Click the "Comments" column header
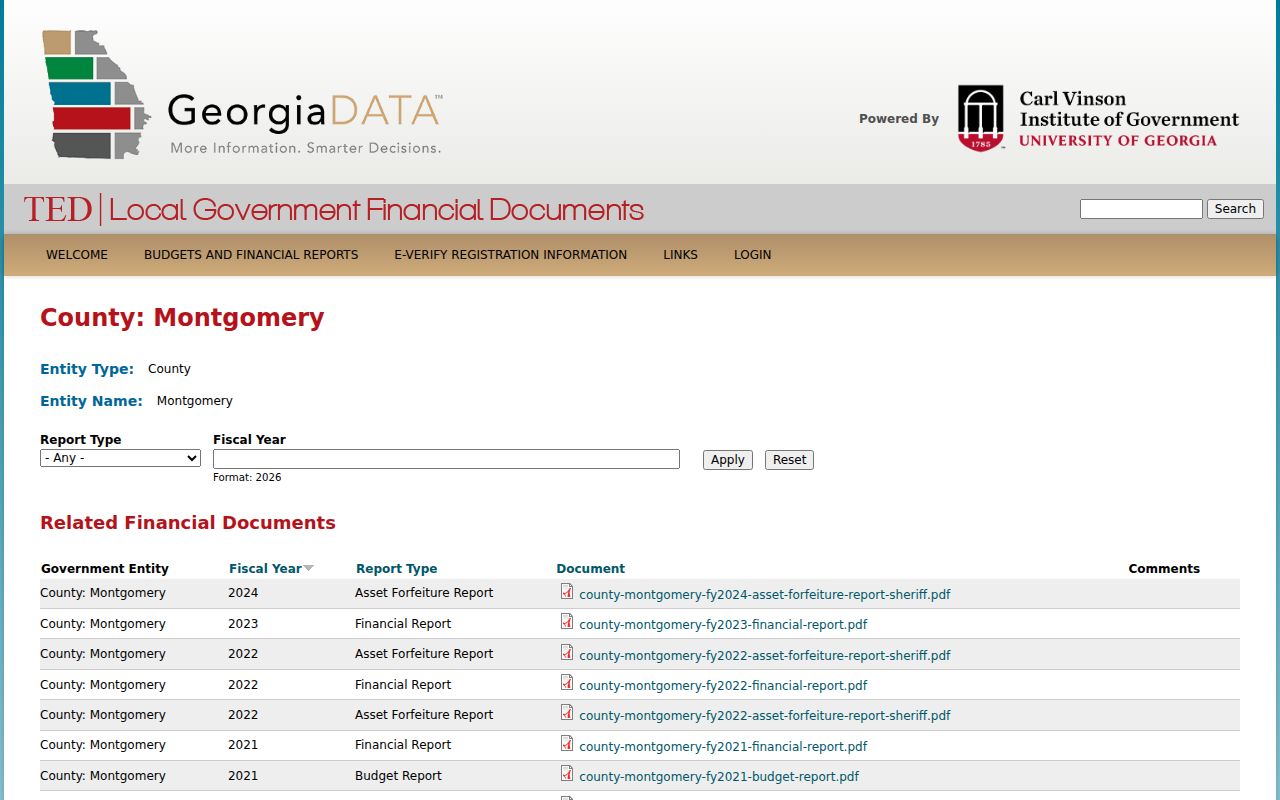Screen dimensions: 1280x800 click(1164, 568)
